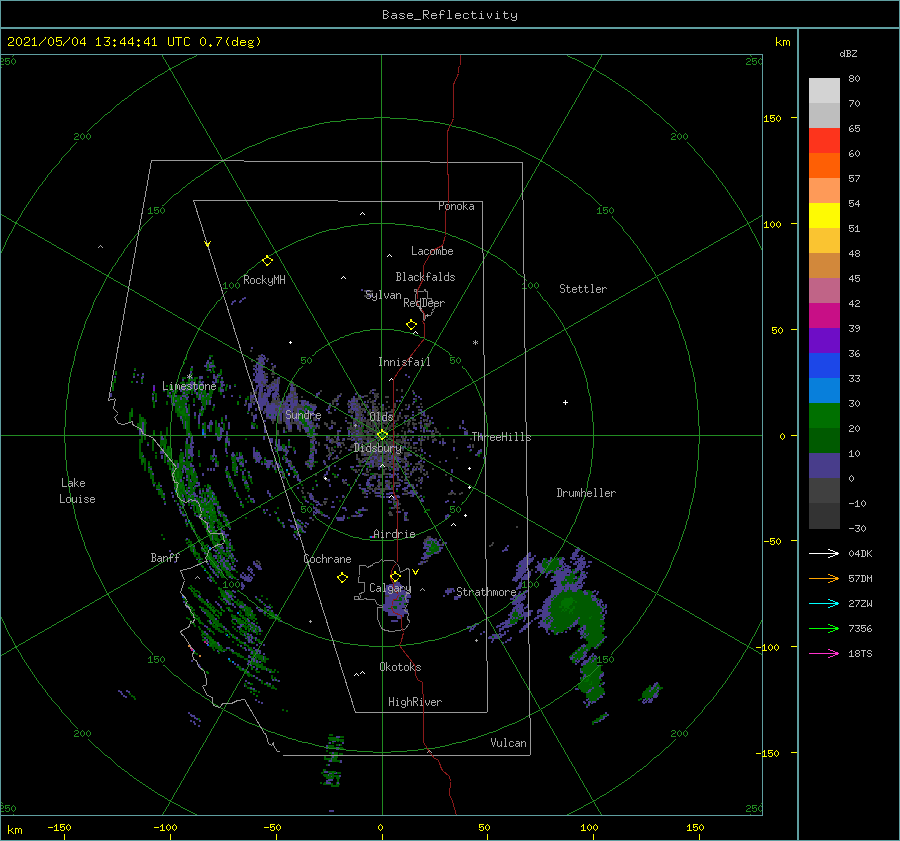Click the yellow diamond marker south of RedDeer

[411, 325]
